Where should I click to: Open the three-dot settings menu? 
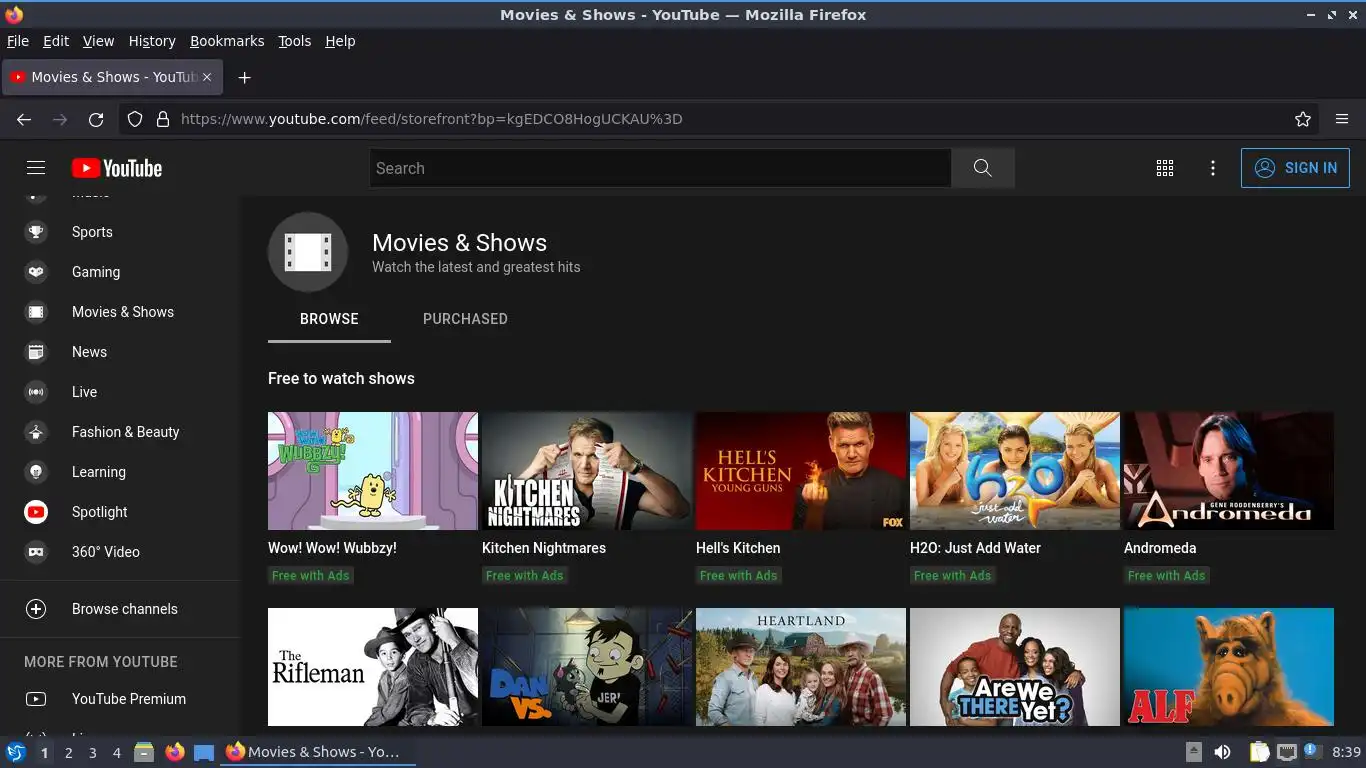point(1213,168)
